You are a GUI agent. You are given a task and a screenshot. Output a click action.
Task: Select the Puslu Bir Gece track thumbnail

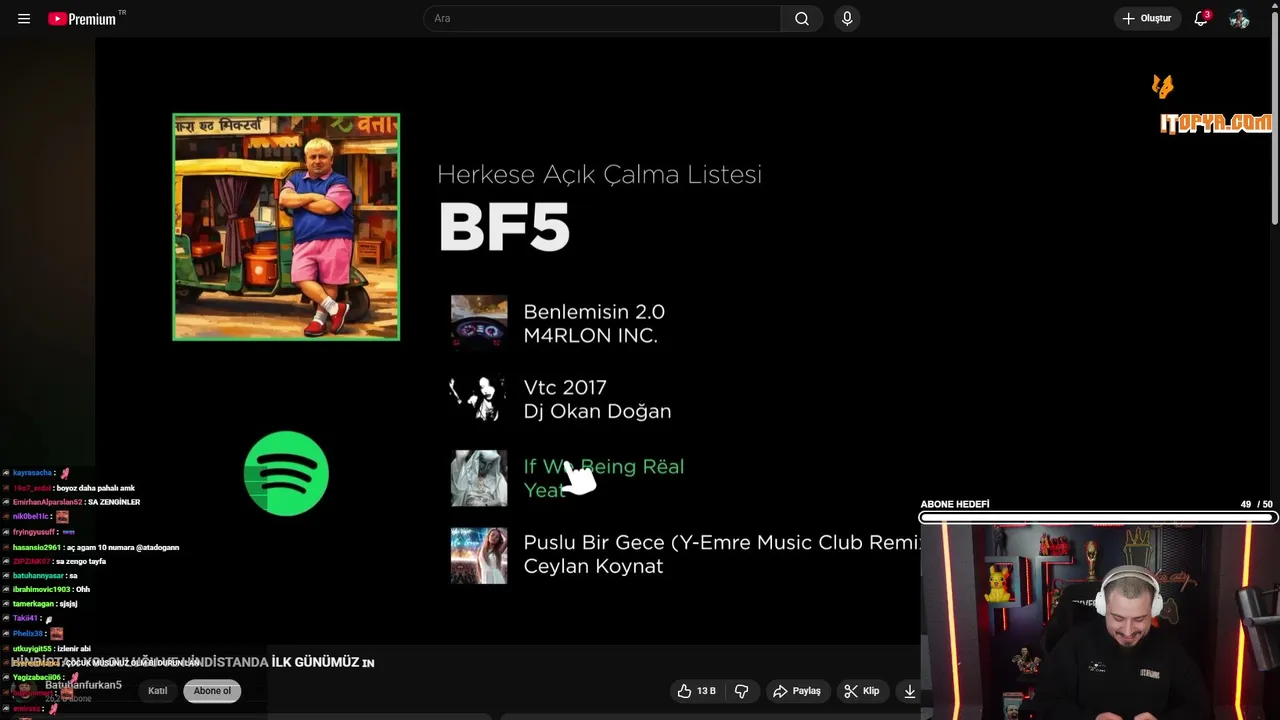(479, 555)
